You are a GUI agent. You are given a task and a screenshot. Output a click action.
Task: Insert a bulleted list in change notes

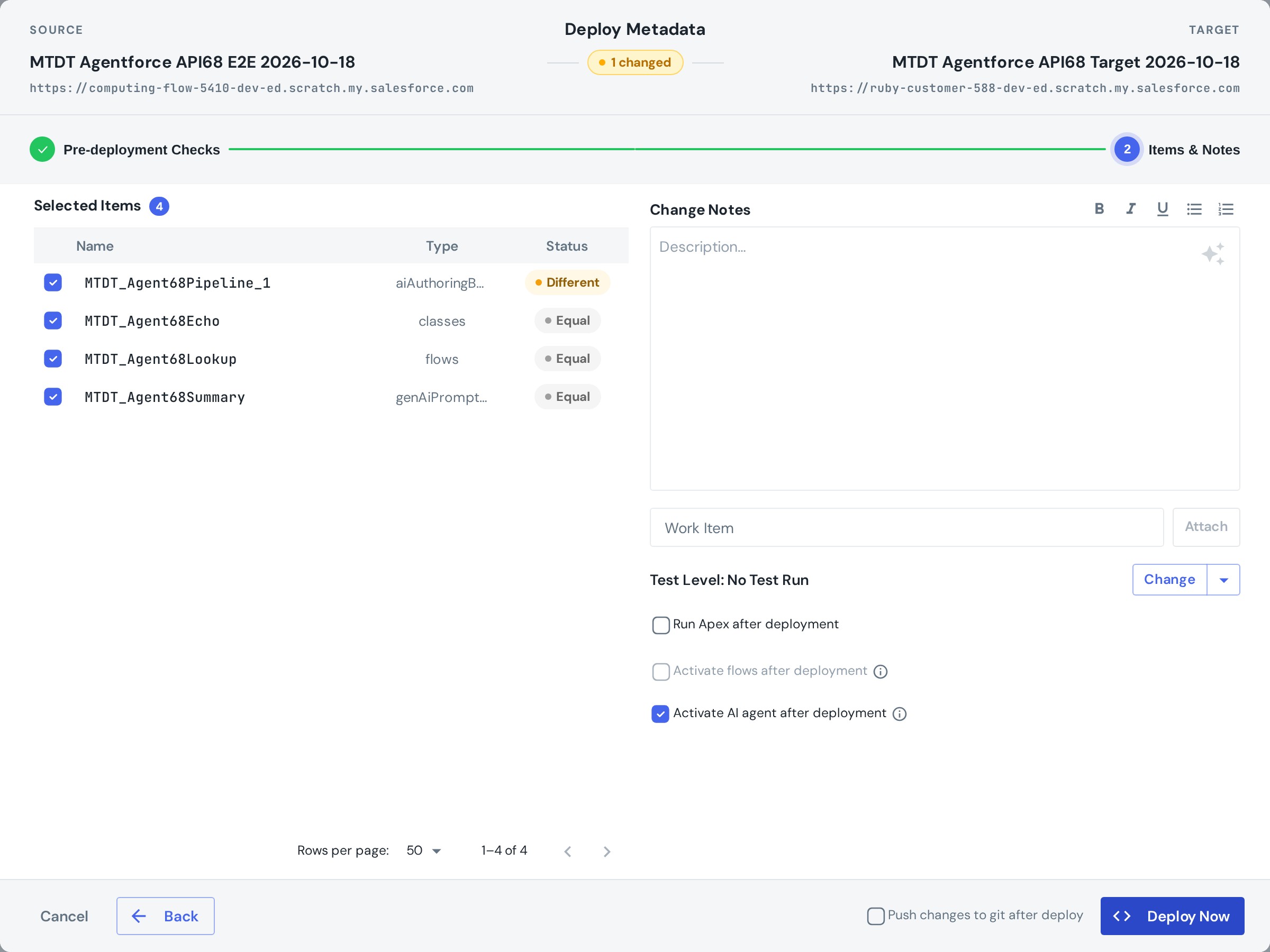click(1194, 209)
